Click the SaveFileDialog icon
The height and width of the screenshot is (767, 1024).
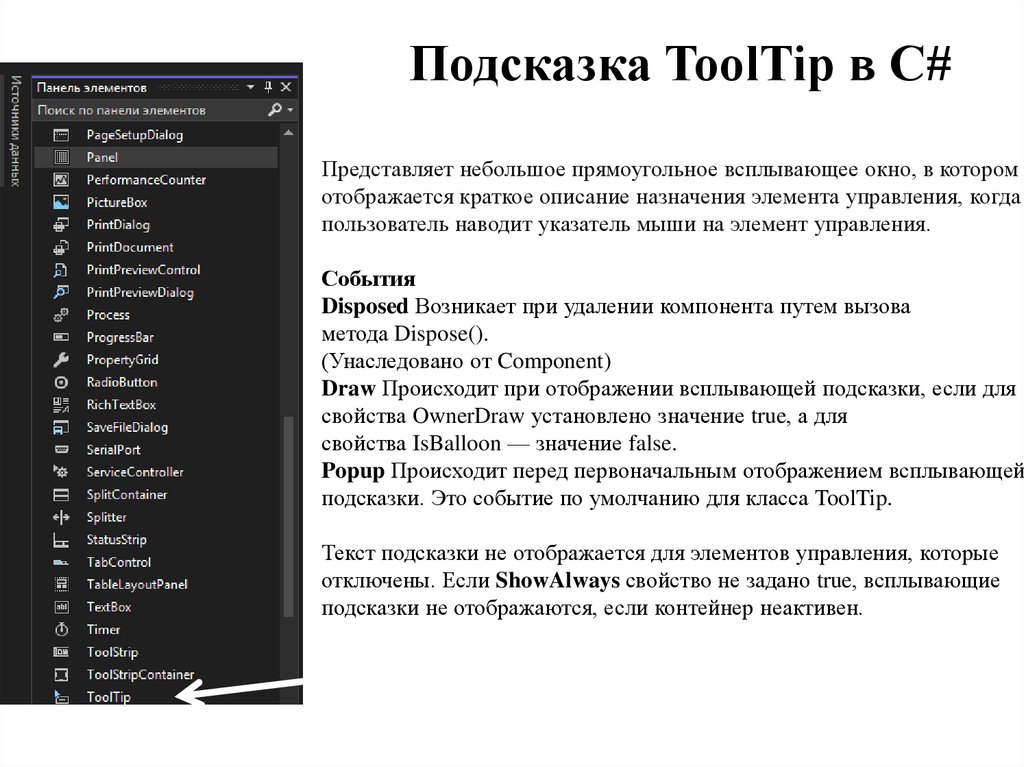(x=61, y=427)
